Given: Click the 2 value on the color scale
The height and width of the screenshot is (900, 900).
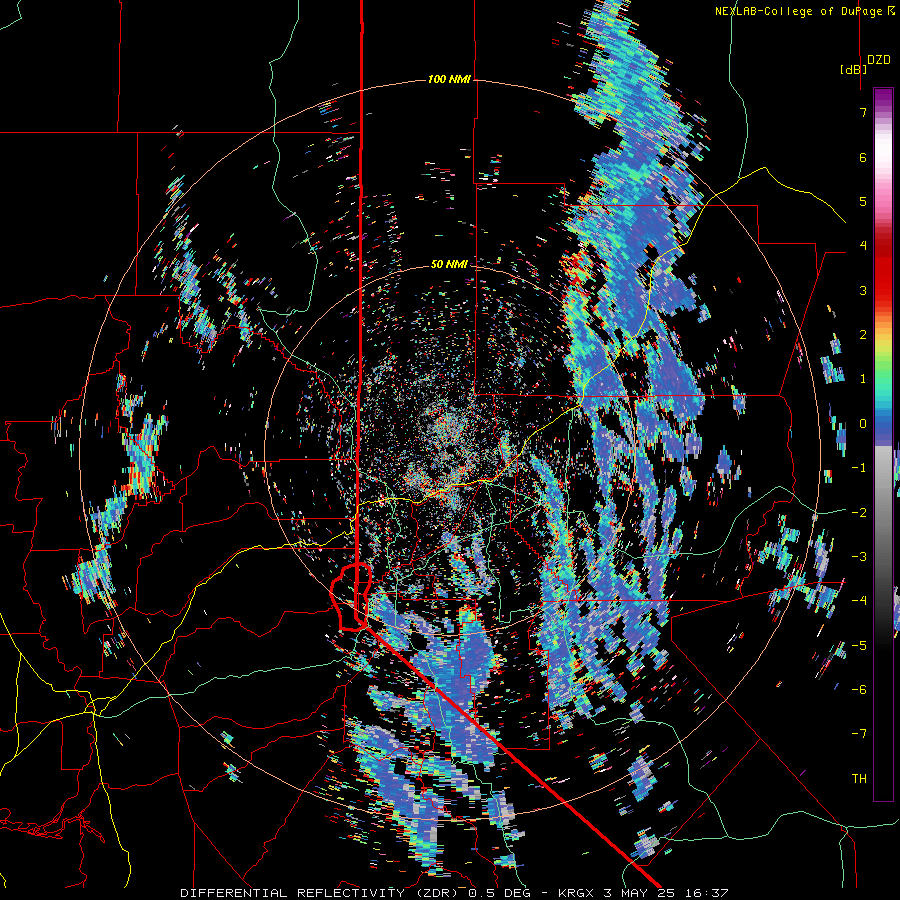Looking at the screenshot, I should click(x=863, y=335).
